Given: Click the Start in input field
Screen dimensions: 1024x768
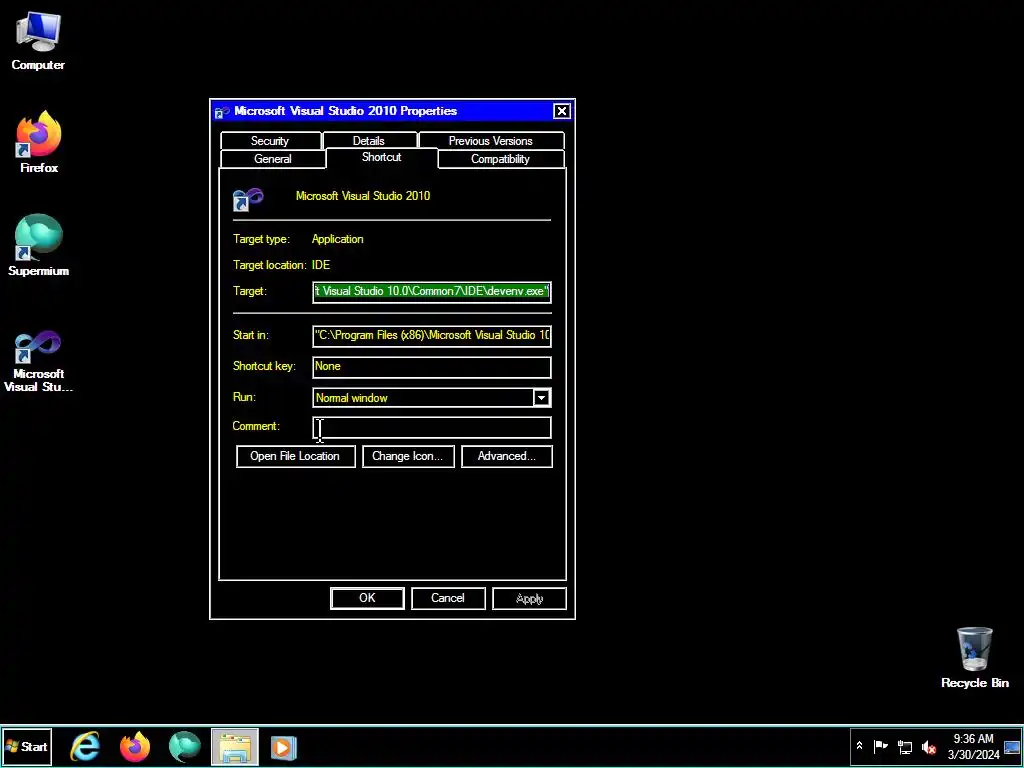Looking at the screenshot, I should pyautogui.click(x=432, y=335).
